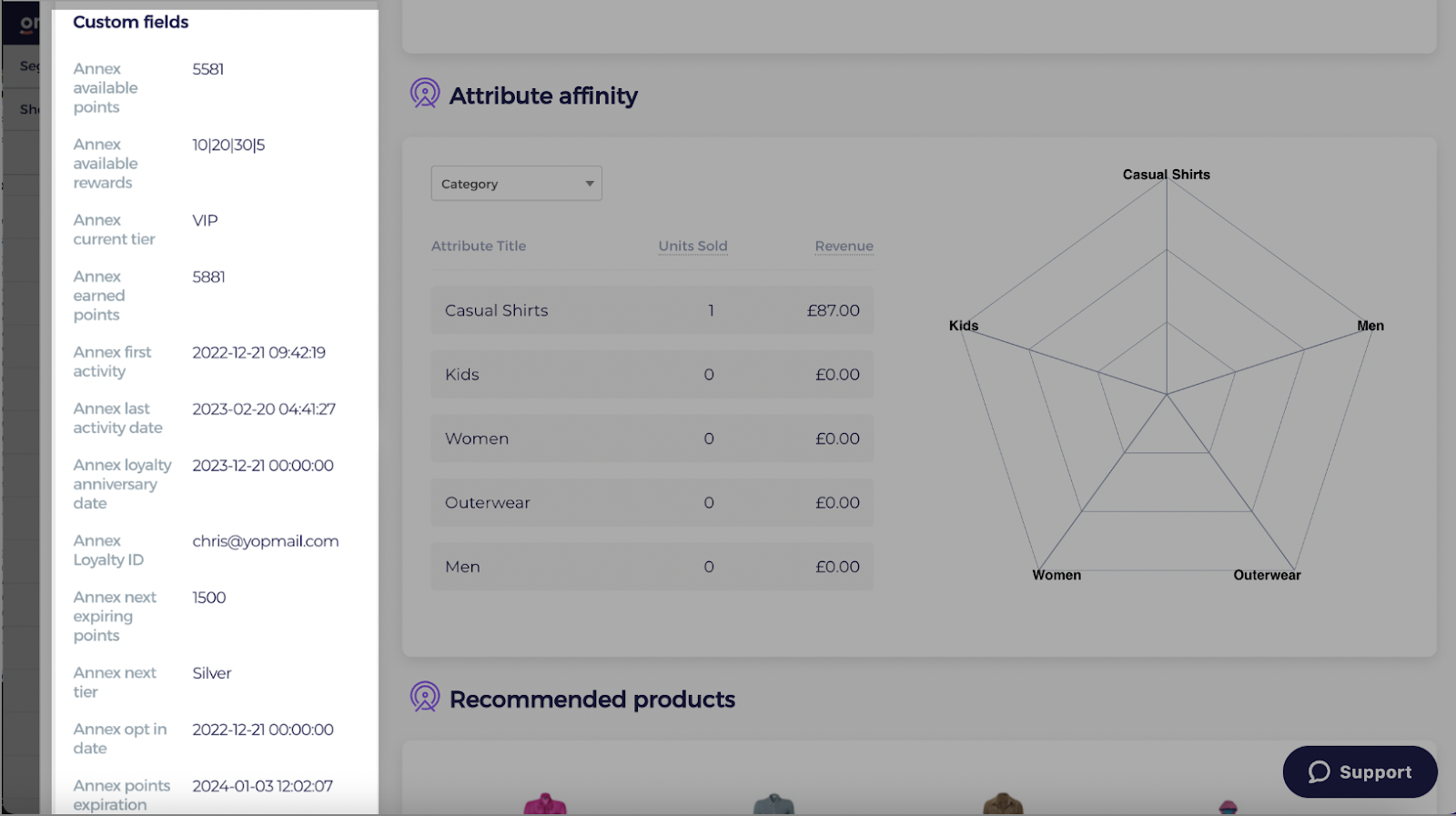Sort by Revenue column header
Image resolution: width=1456 pixels, height=816 pixels.
[x=844, y=246]
